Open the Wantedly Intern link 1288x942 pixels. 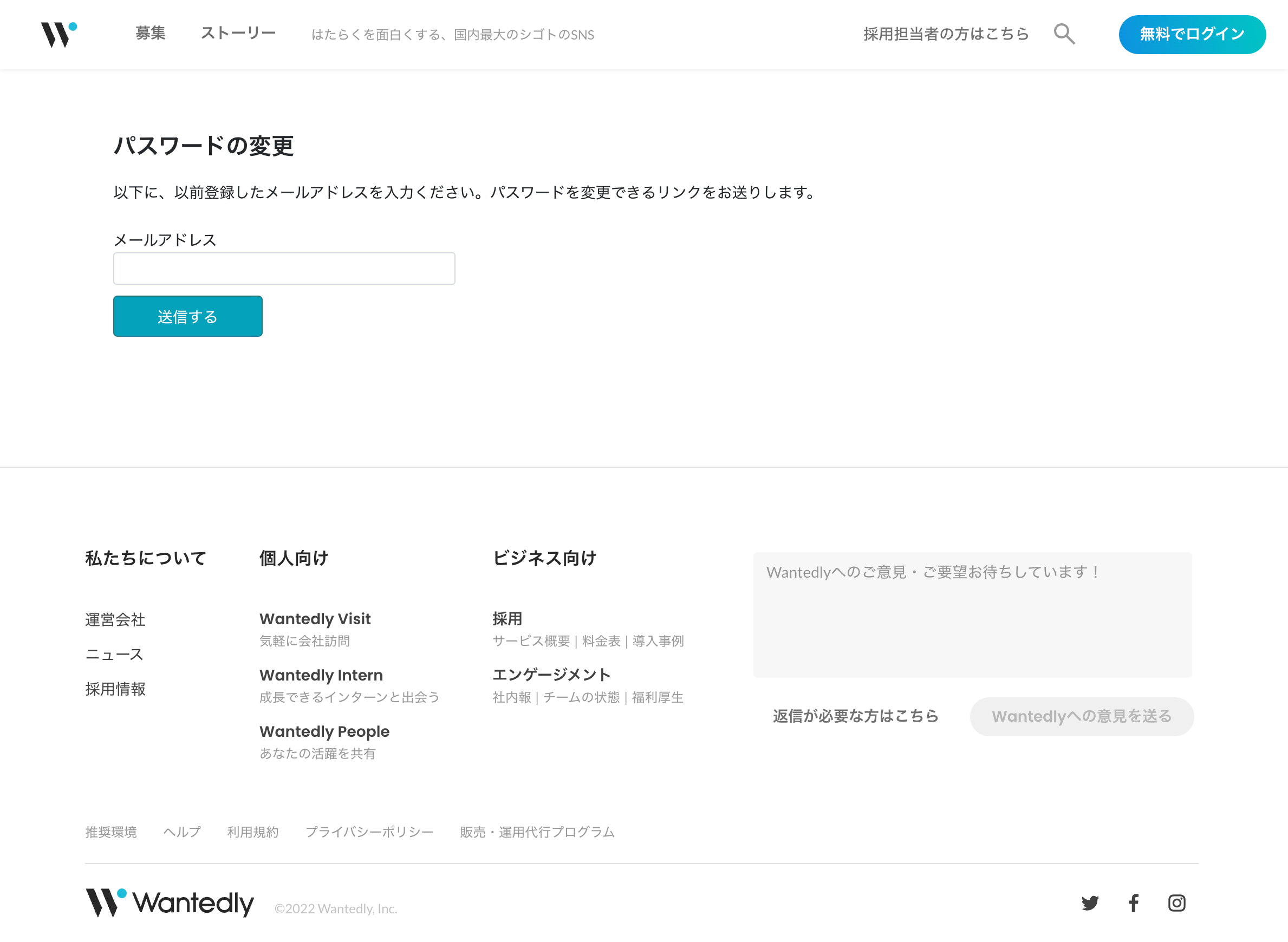(x=321, y=675)
